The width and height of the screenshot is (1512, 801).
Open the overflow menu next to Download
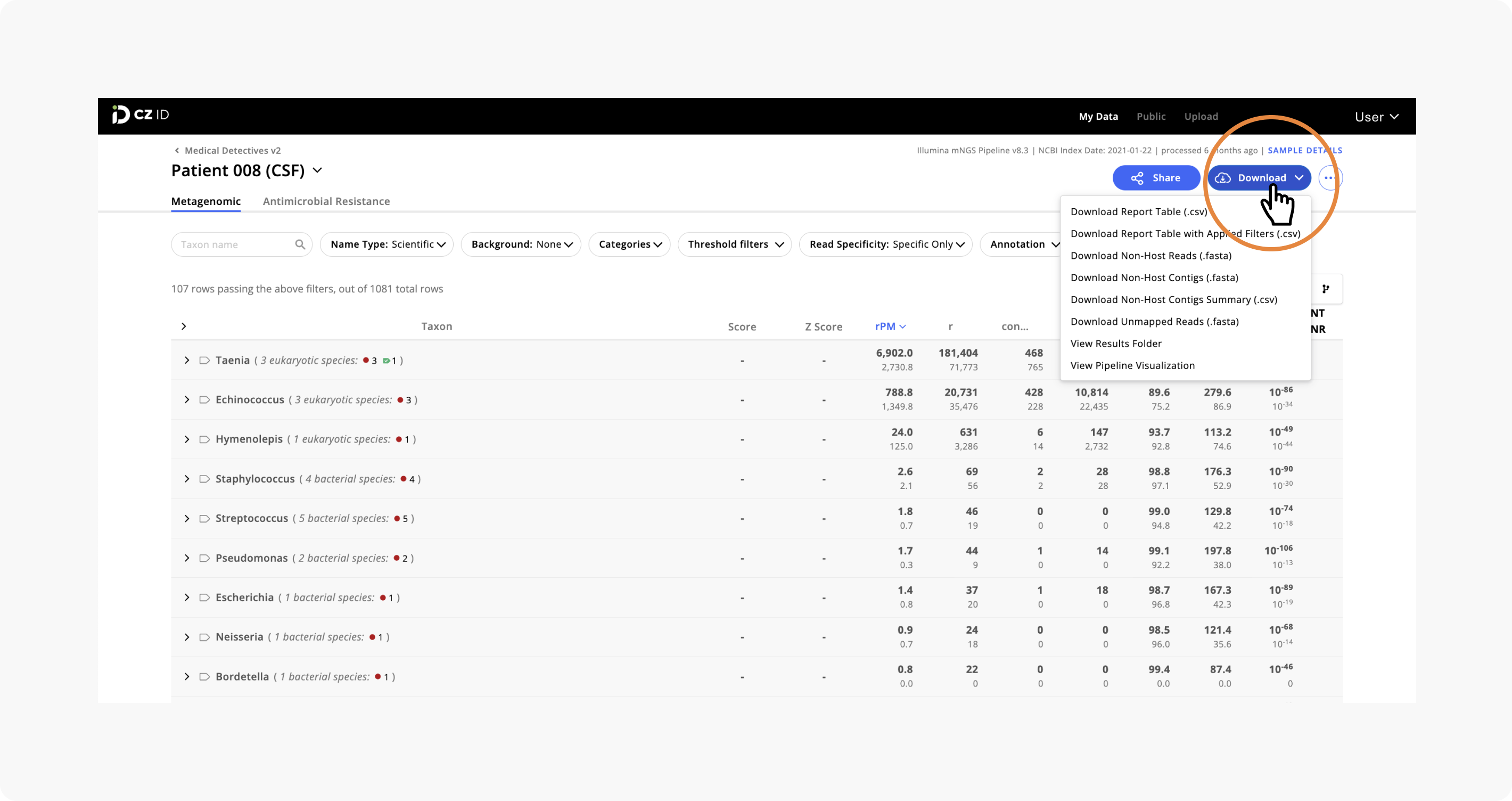1330,177
